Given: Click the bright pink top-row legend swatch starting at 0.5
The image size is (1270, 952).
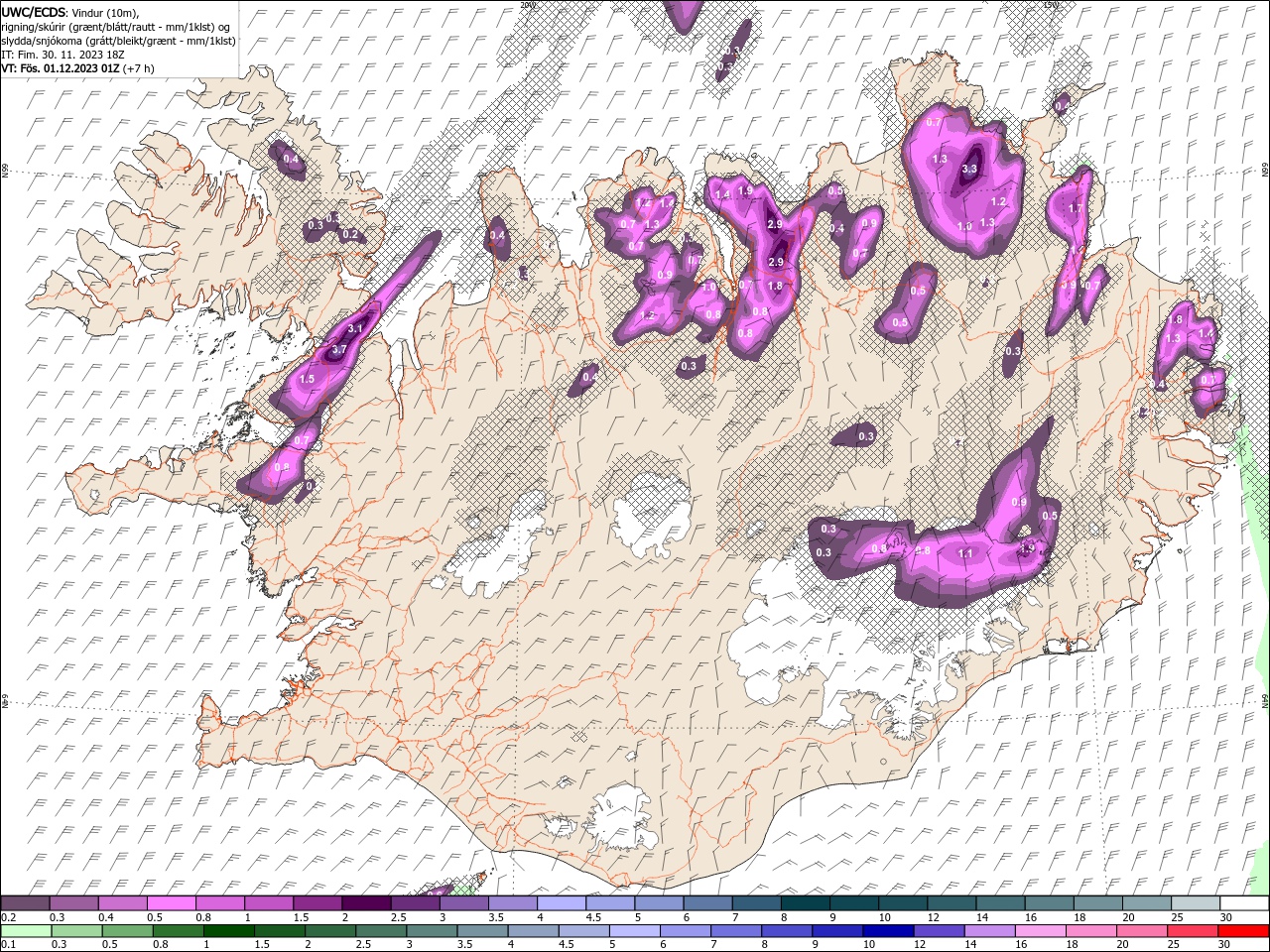Looking at the screenshot, I should click(171, 903).
